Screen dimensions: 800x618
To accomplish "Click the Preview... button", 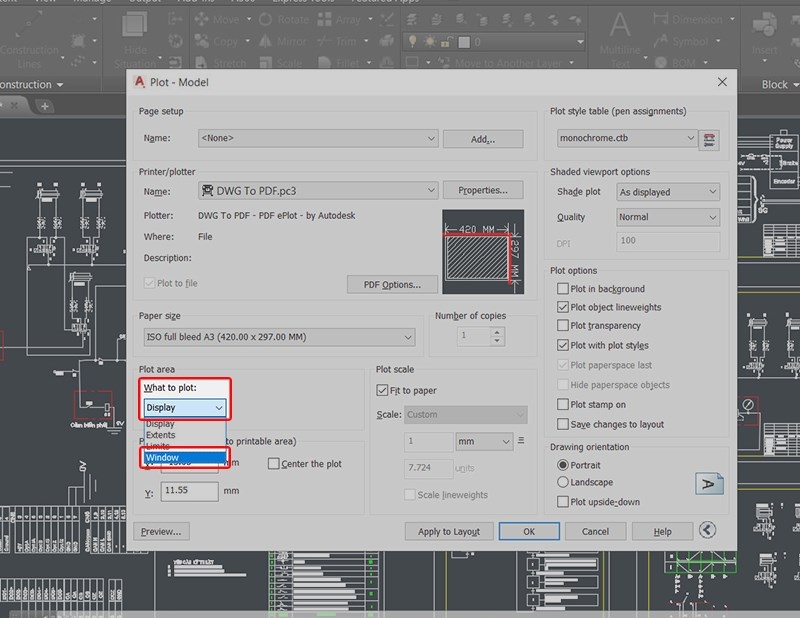I will coord(161,531).
